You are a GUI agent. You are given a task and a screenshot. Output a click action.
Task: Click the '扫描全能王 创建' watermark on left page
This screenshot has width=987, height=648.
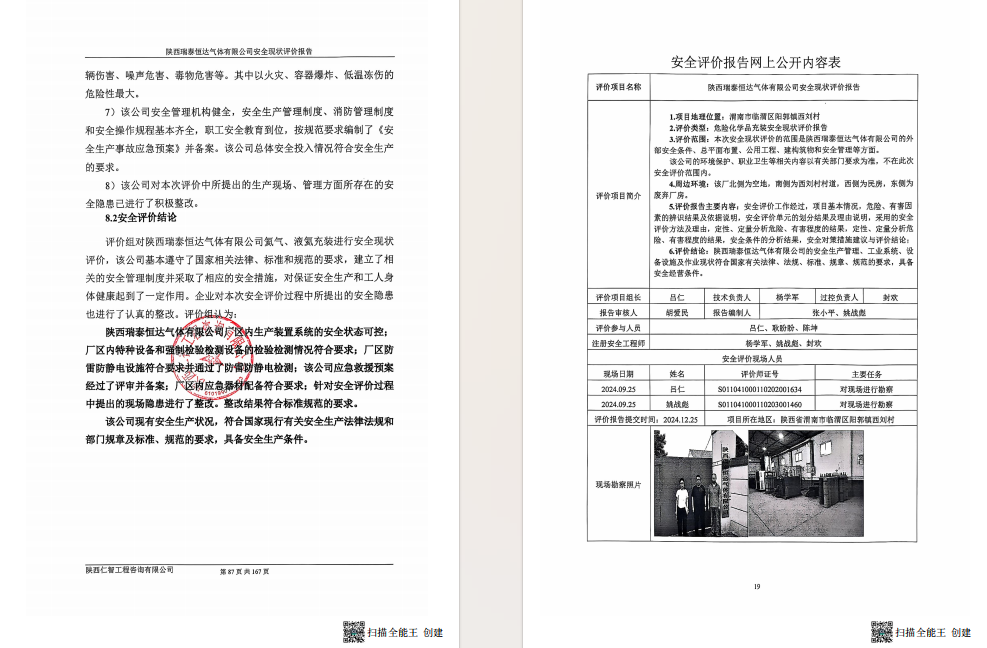[404, 633]
